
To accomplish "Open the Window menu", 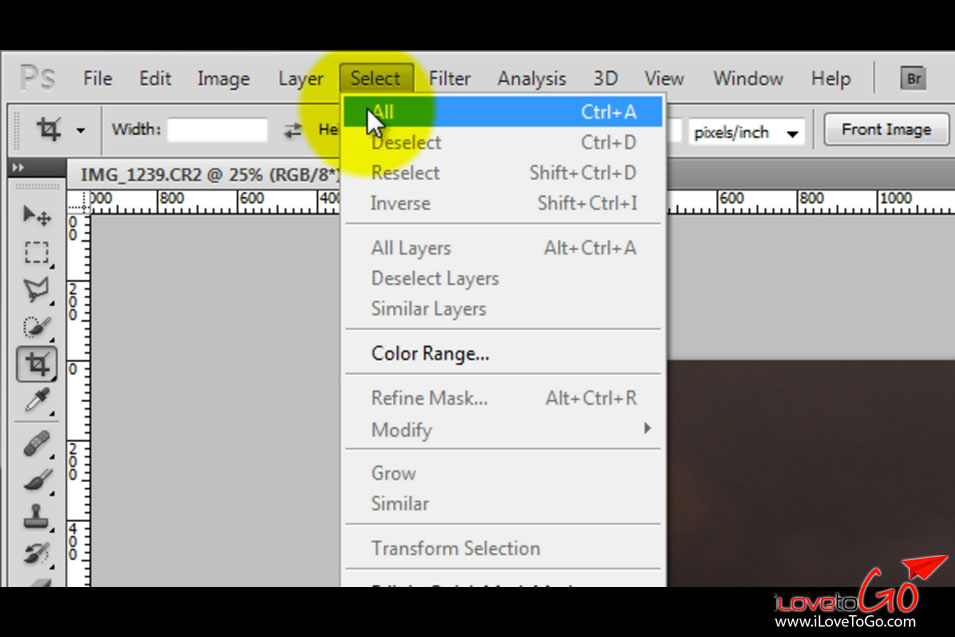I will 748,79.
